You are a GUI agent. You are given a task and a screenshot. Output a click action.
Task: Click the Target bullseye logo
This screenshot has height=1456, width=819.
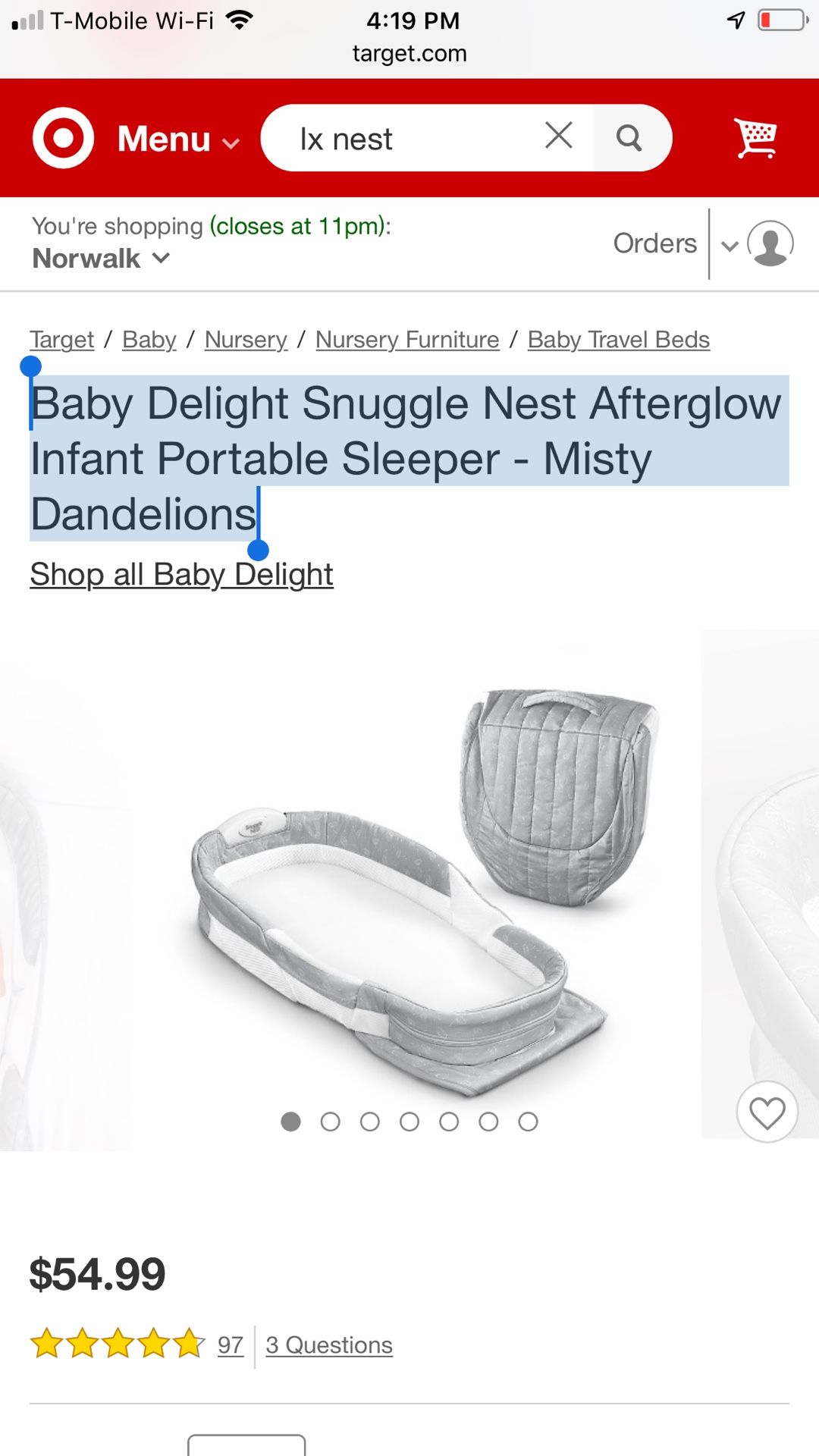tap(63, 138)
